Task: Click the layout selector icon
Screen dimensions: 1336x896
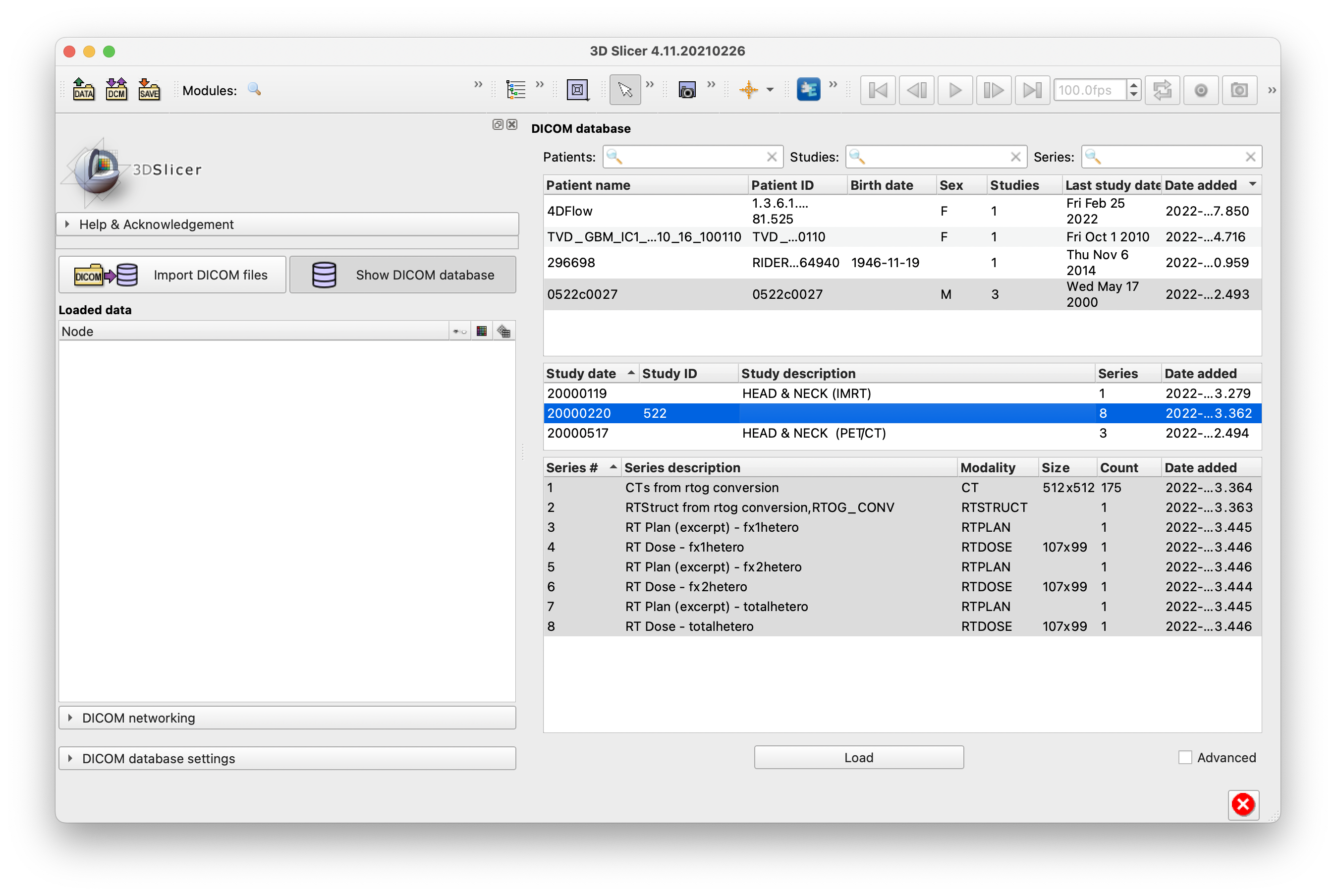Action: [x=577, y=90]
